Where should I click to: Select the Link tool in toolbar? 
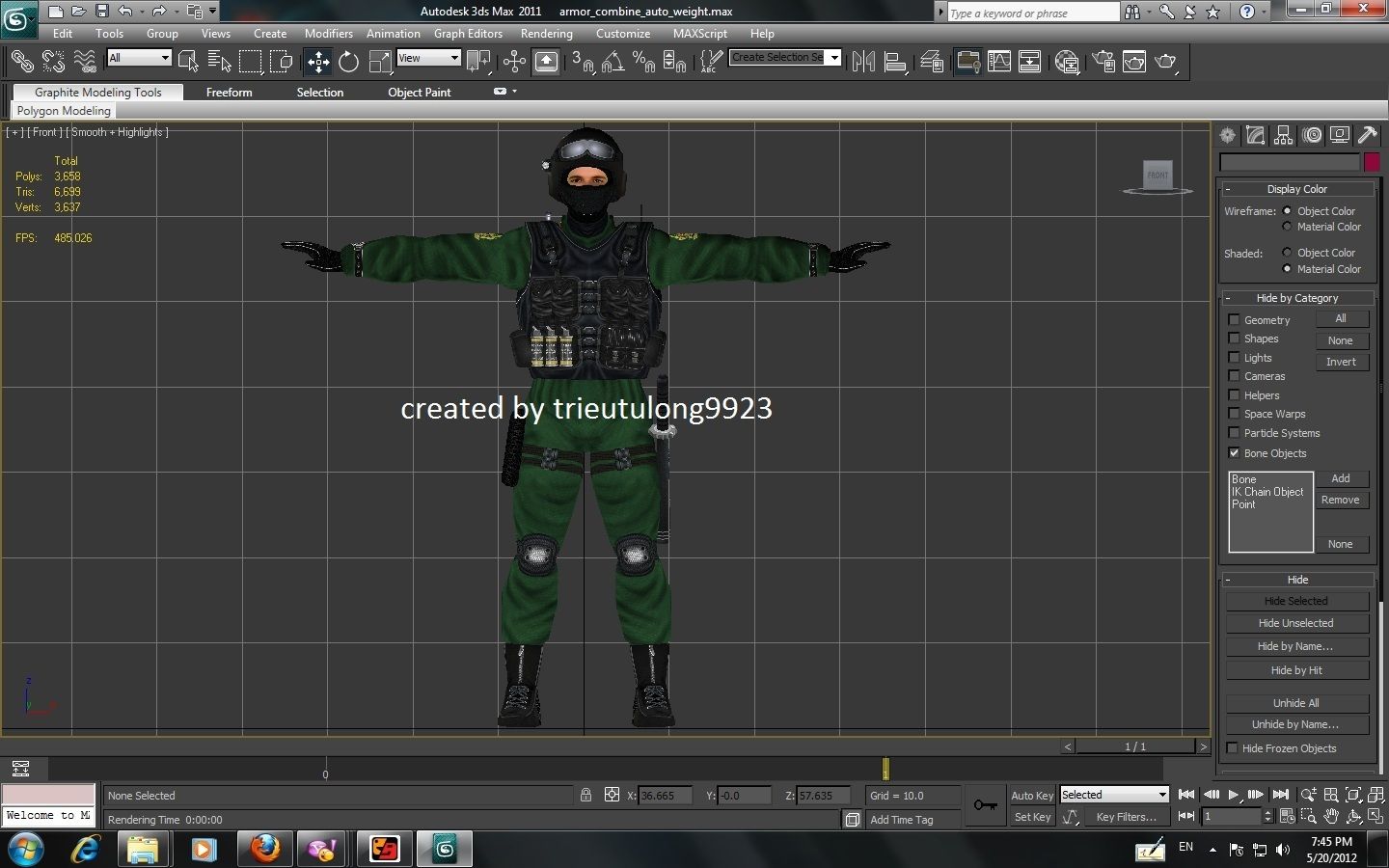22,62
